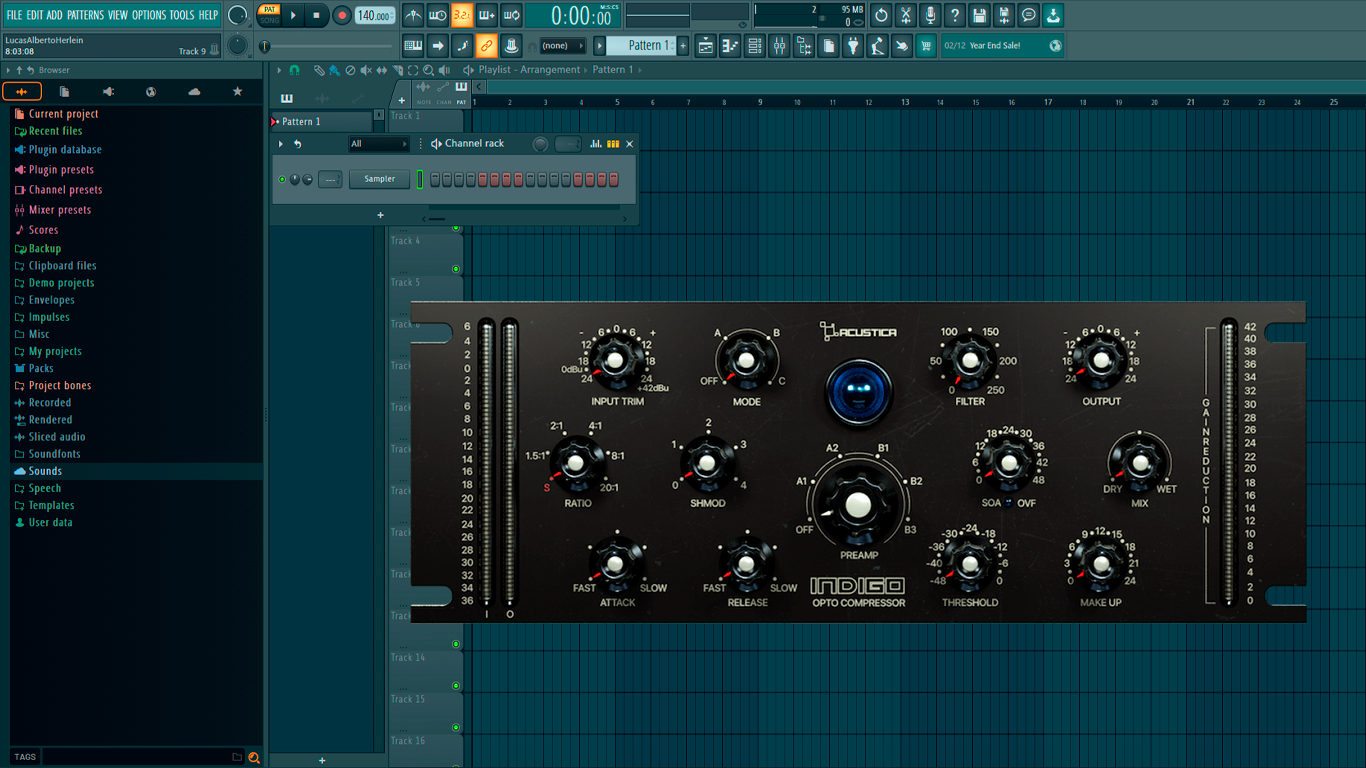Select Pattern 1 in the picker
The width and height of the screenshot is (1366, 768).
click(x=320, y=122)
